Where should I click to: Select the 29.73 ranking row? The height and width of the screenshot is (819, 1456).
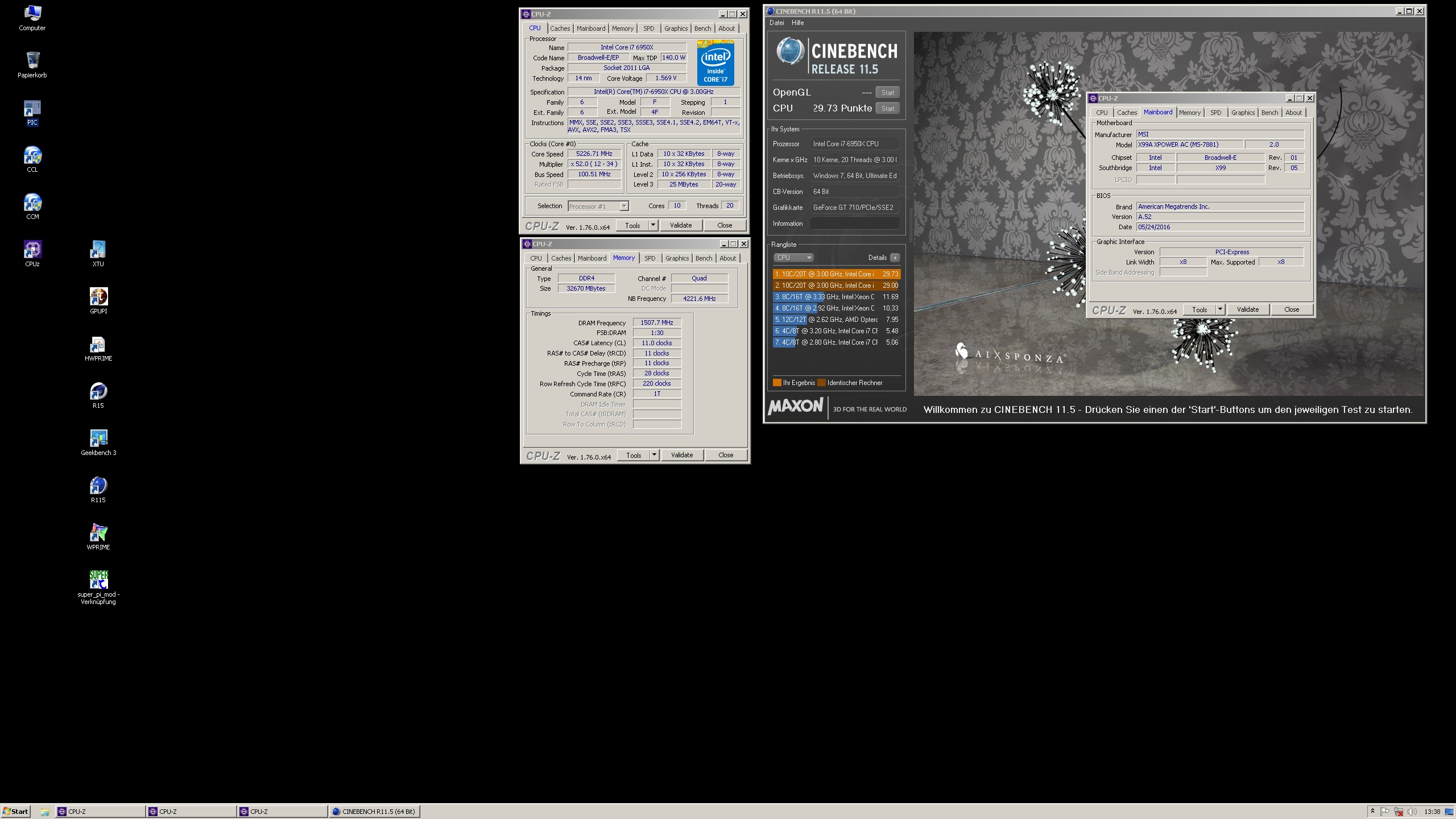[837, 274]
